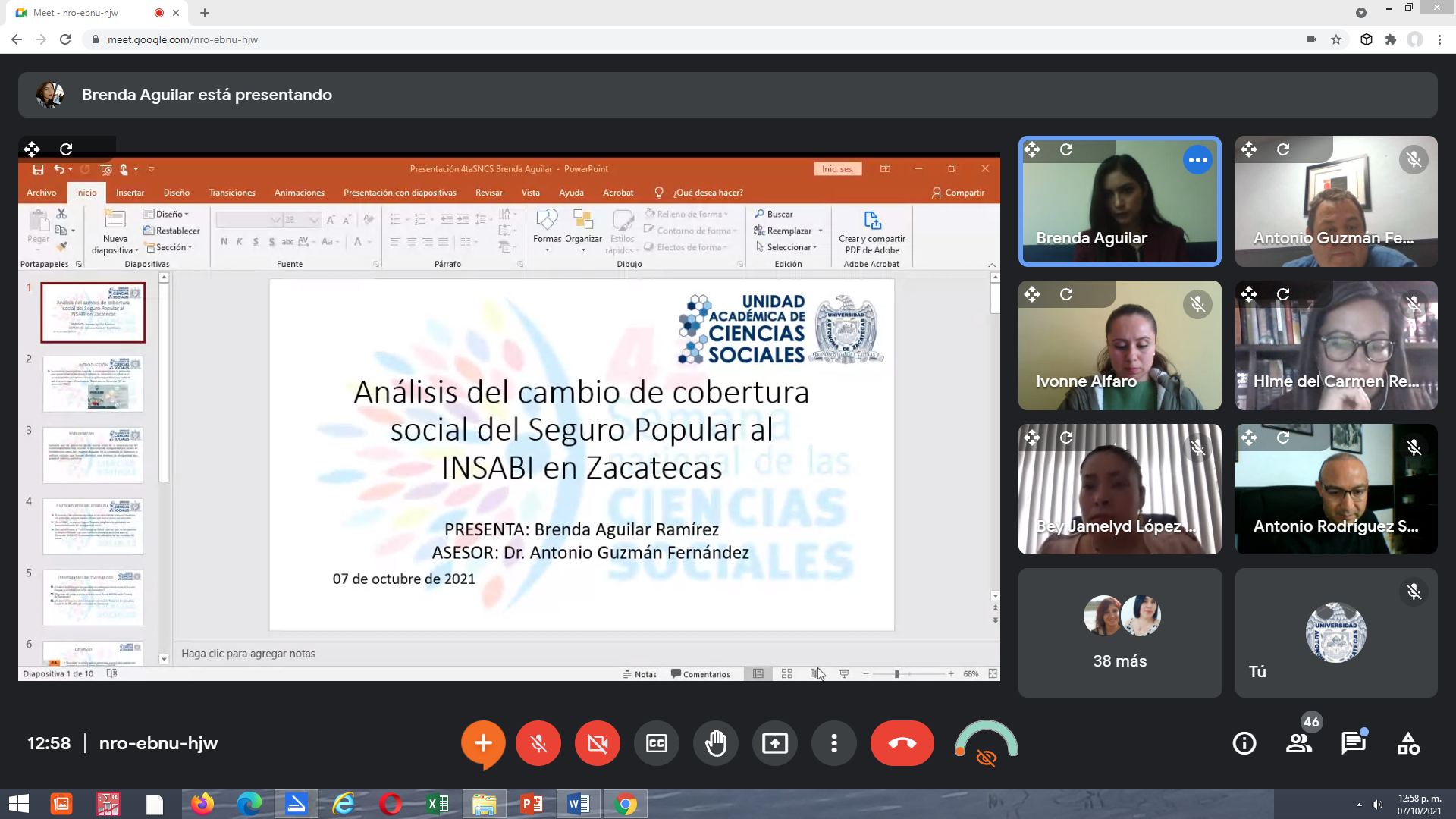Open the '38 más' participants tile
The image size is (1456, 819).
tap(1120, 633)
